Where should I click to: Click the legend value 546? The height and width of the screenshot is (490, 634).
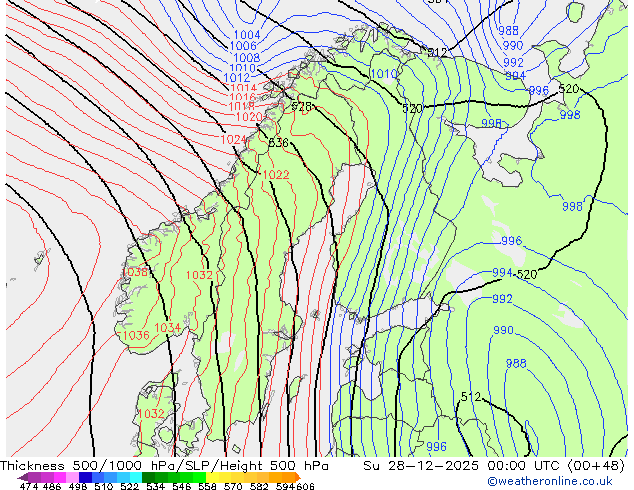[182, 486]
